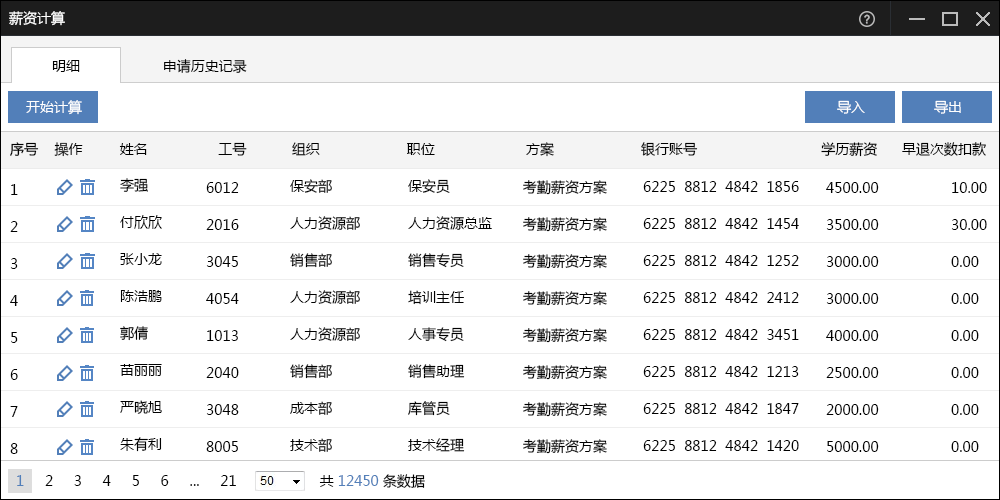This screenshot has width=1000, height=500.
Task: Jump to last page 21
Action: click(228, 481)
